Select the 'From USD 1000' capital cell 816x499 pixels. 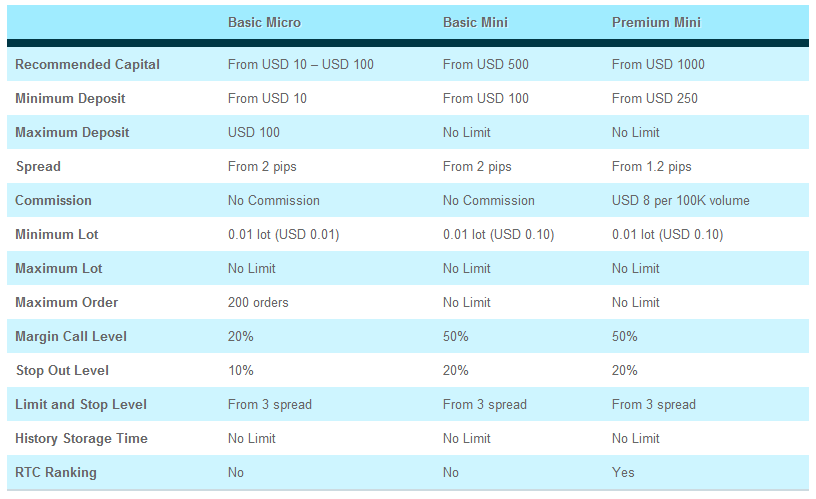(658, 65)
